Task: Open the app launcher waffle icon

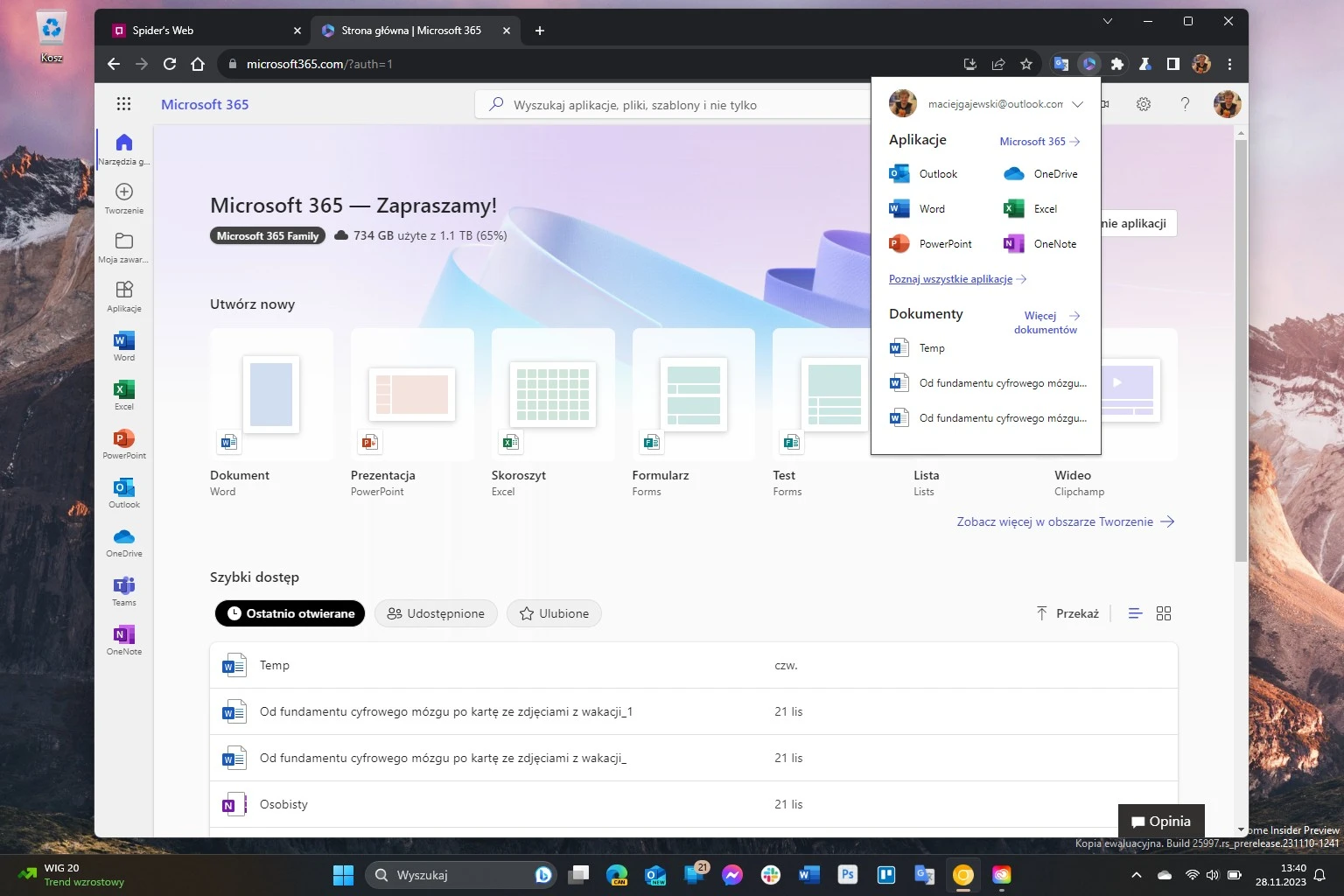Action: (x=123, y=104)
